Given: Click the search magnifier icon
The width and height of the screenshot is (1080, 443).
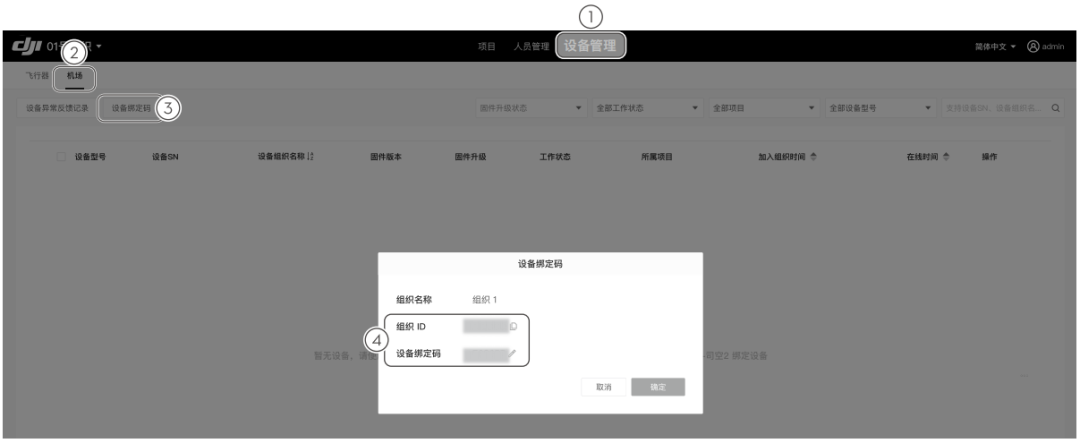Looking at the screenshot, I should [1055, 108].
